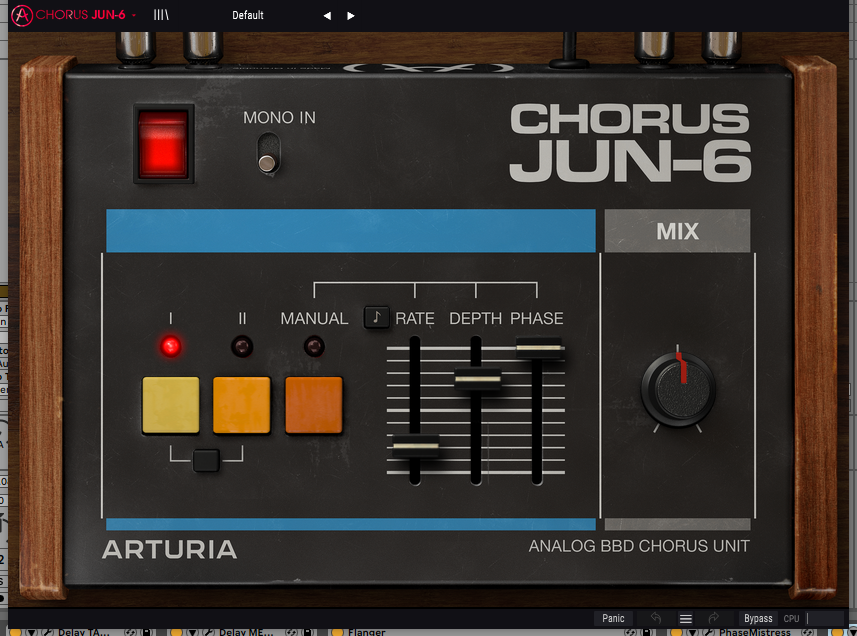This screenshot has height=636, width=857.
Task: Select chorus mode II button
Action: [x=242, y=405]
